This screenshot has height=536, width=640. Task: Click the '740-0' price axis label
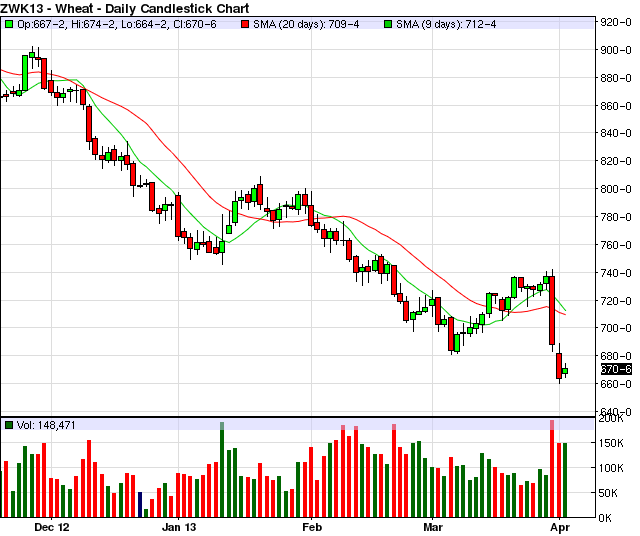tap(616, 273)
